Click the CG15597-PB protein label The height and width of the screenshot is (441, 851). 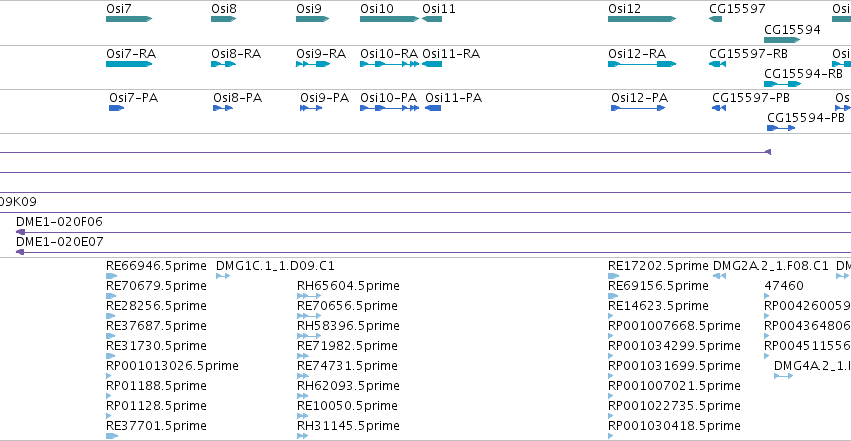pos(751,98)
